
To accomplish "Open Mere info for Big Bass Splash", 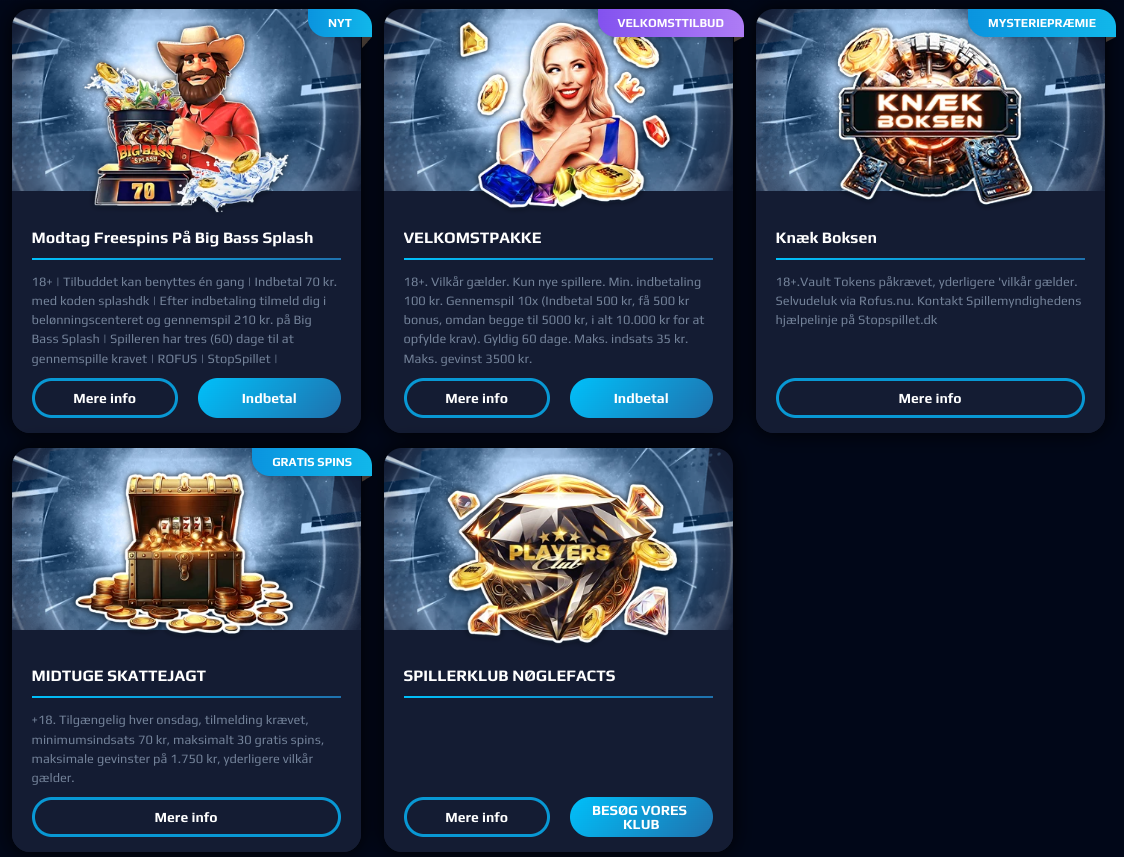I will (105, 398).
